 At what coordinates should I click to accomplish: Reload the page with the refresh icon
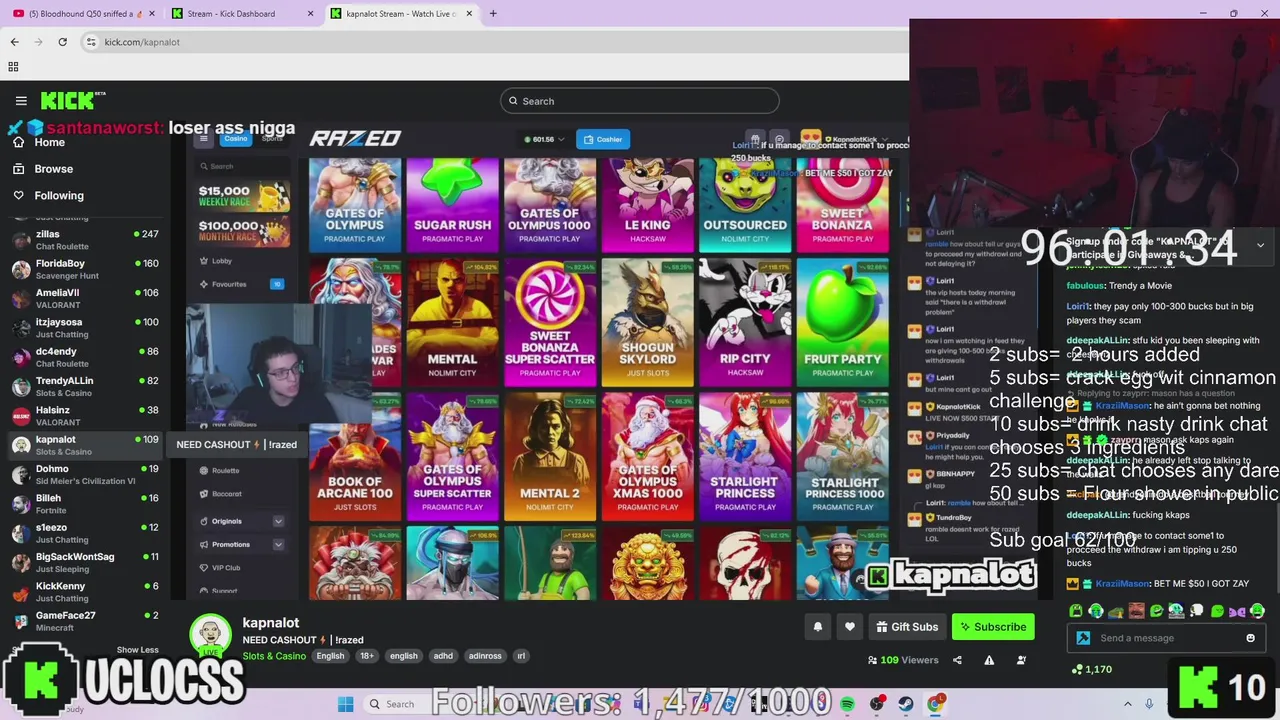(62, 42)
